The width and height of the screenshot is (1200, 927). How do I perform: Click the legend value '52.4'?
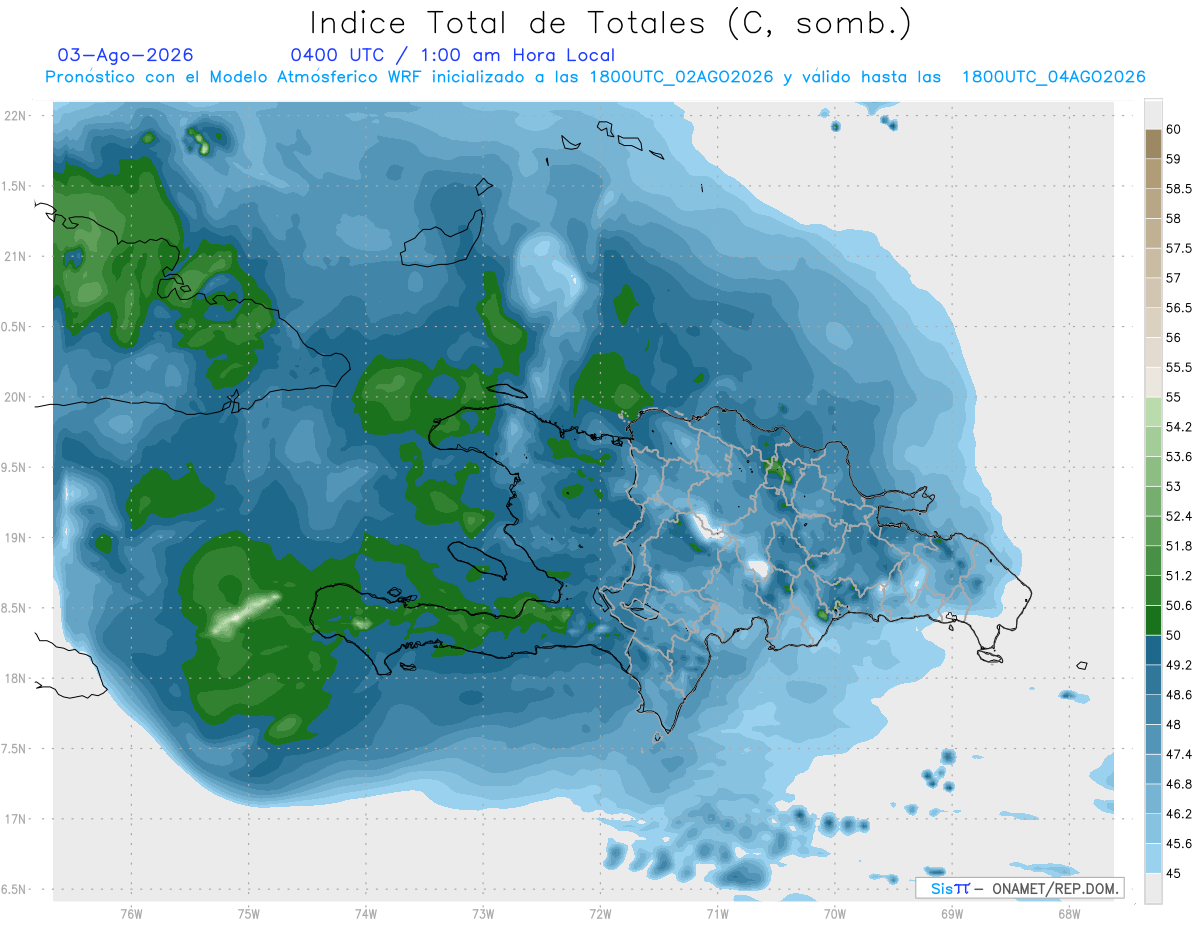point(1180,516)
